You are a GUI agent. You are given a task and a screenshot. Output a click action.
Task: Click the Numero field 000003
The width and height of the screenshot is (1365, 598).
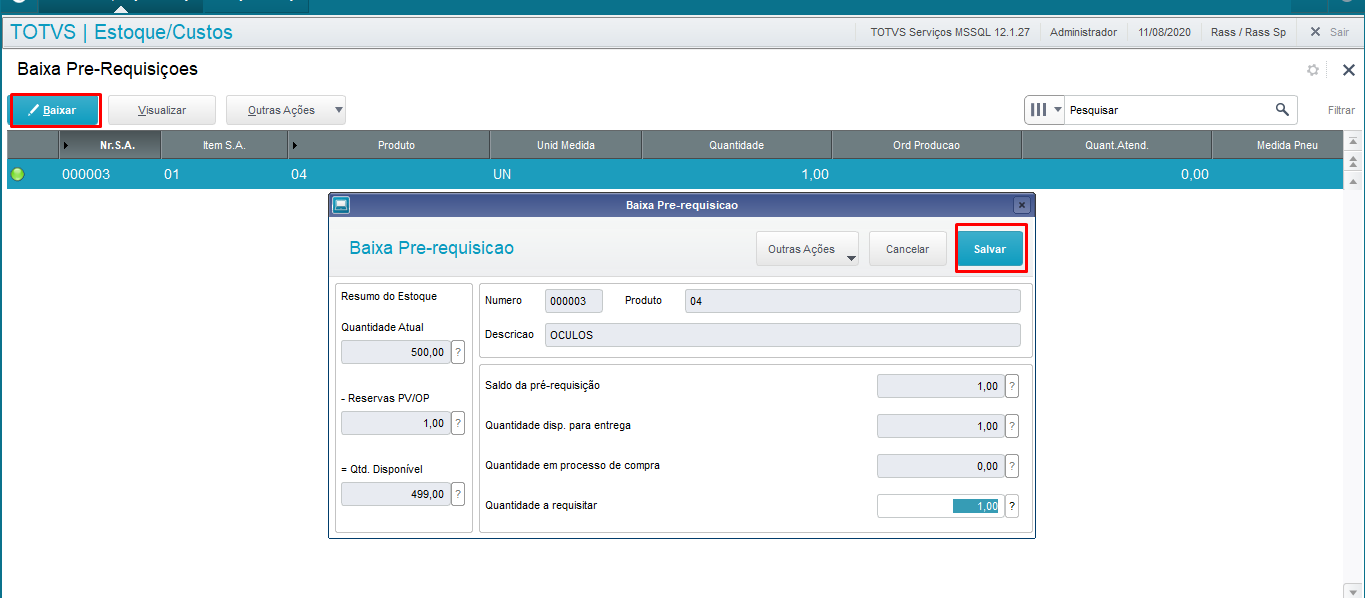pos(574,301)
